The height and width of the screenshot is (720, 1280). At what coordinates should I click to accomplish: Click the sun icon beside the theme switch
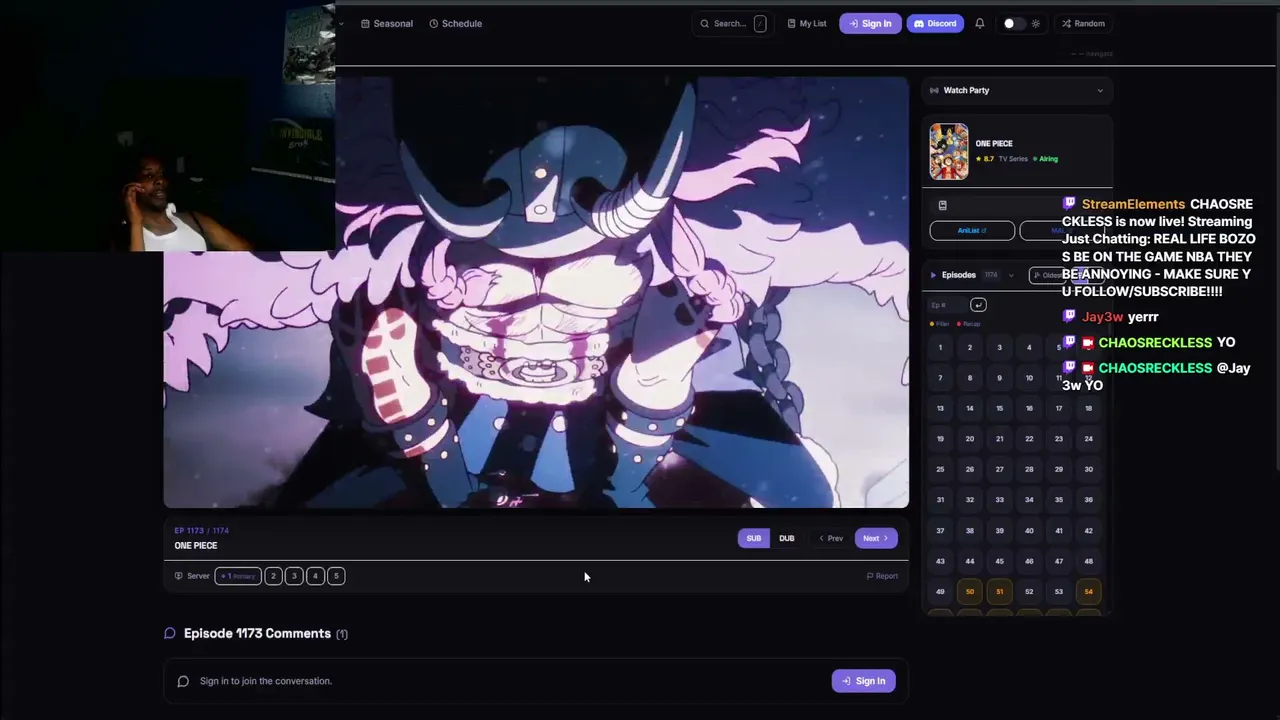tap(1035, 24)
